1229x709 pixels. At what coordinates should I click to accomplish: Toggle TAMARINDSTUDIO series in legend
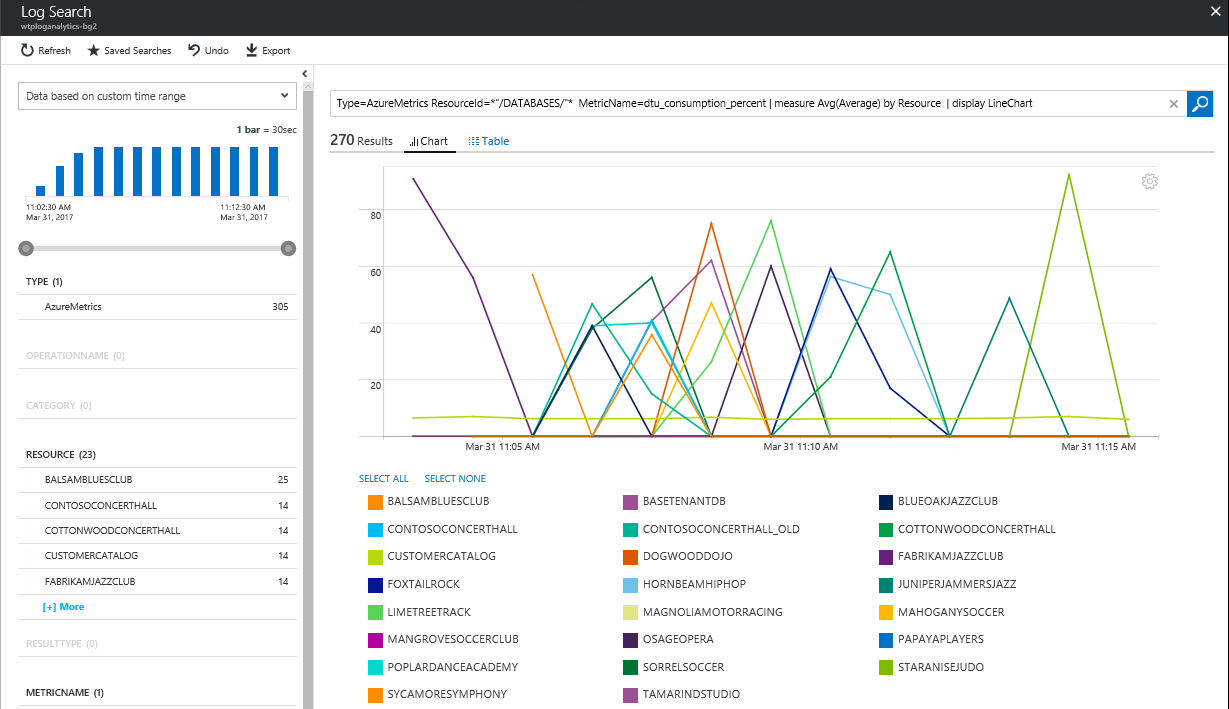pos(682,694)
